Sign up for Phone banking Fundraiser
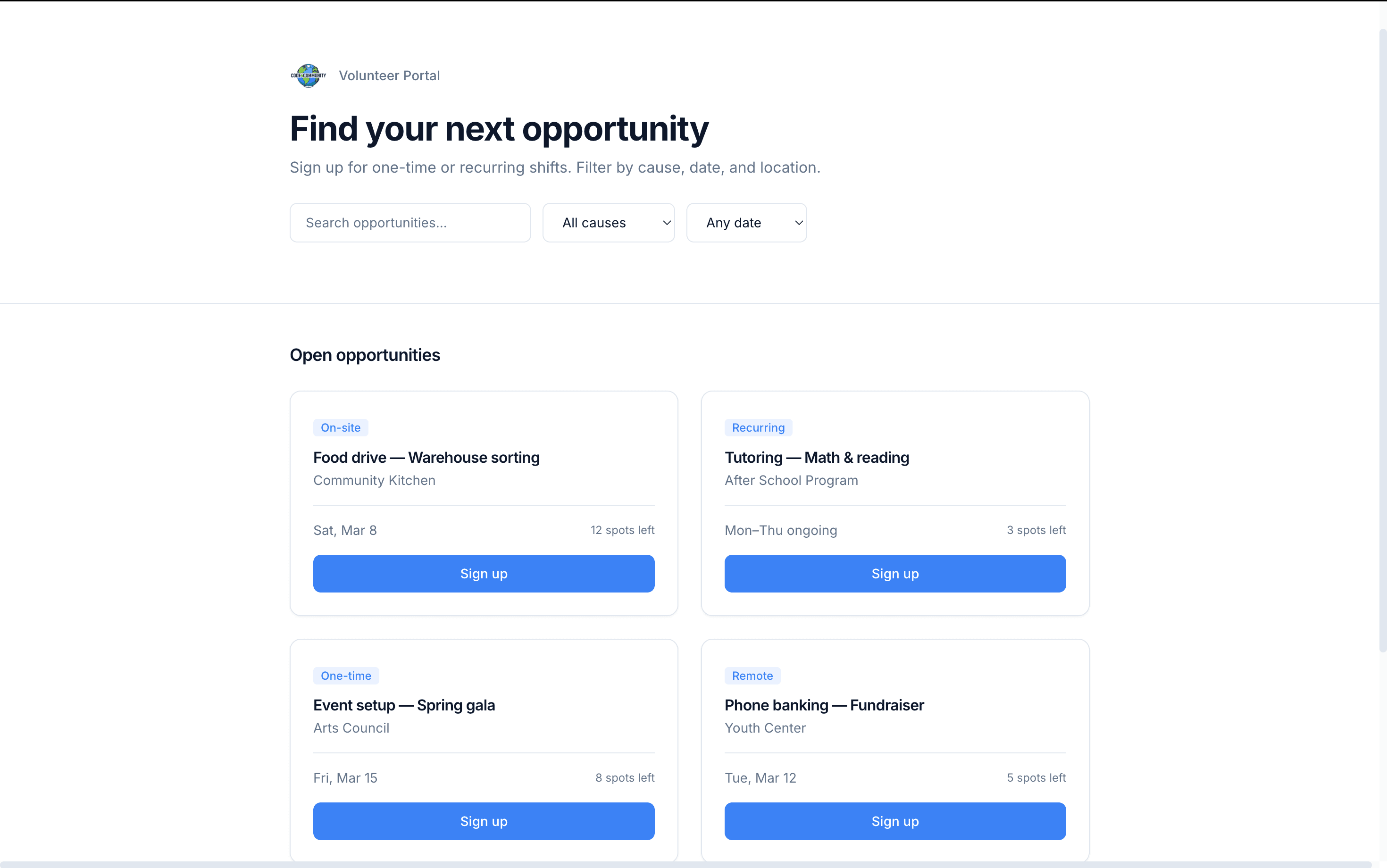Screen dimensions: 1387x868 (894, 821)
